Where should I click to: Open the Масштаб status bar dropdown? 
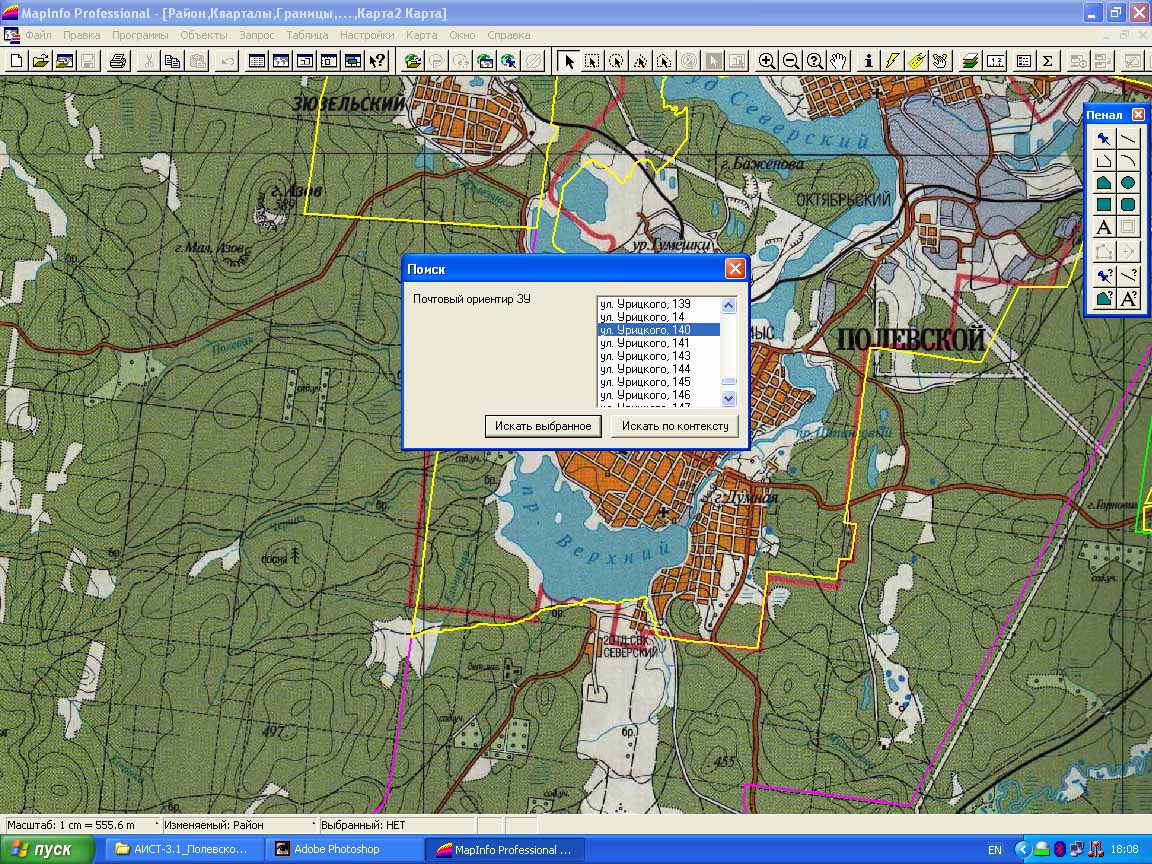(x=82, y=825)
